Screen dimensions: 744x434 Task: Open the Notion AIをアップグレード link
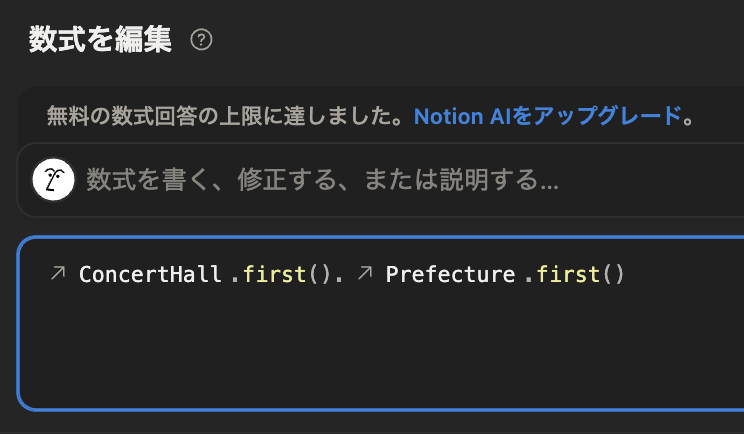548,116
